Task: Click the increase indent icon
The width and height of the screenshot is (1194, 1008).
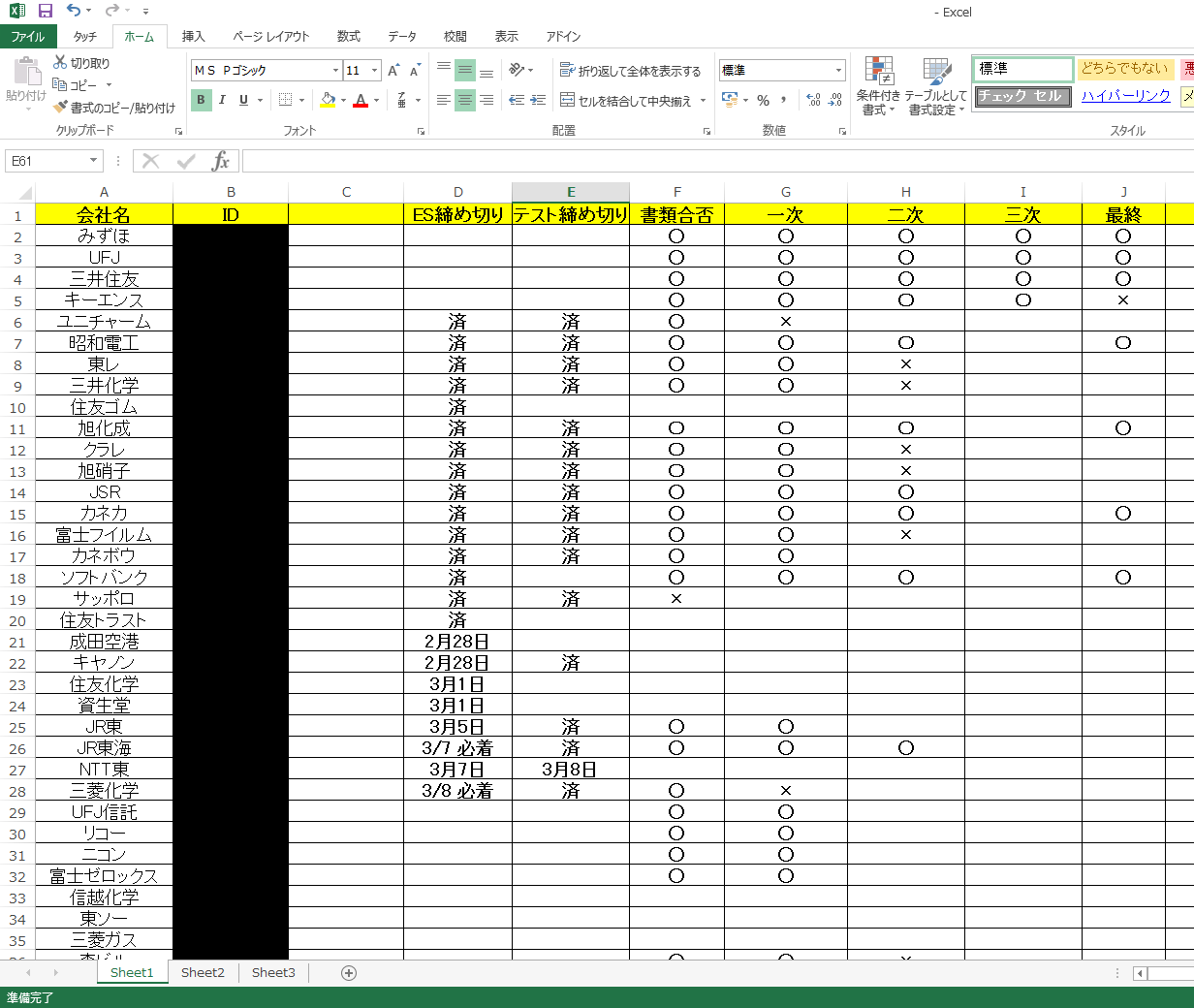Action: (x=539, y=101)
